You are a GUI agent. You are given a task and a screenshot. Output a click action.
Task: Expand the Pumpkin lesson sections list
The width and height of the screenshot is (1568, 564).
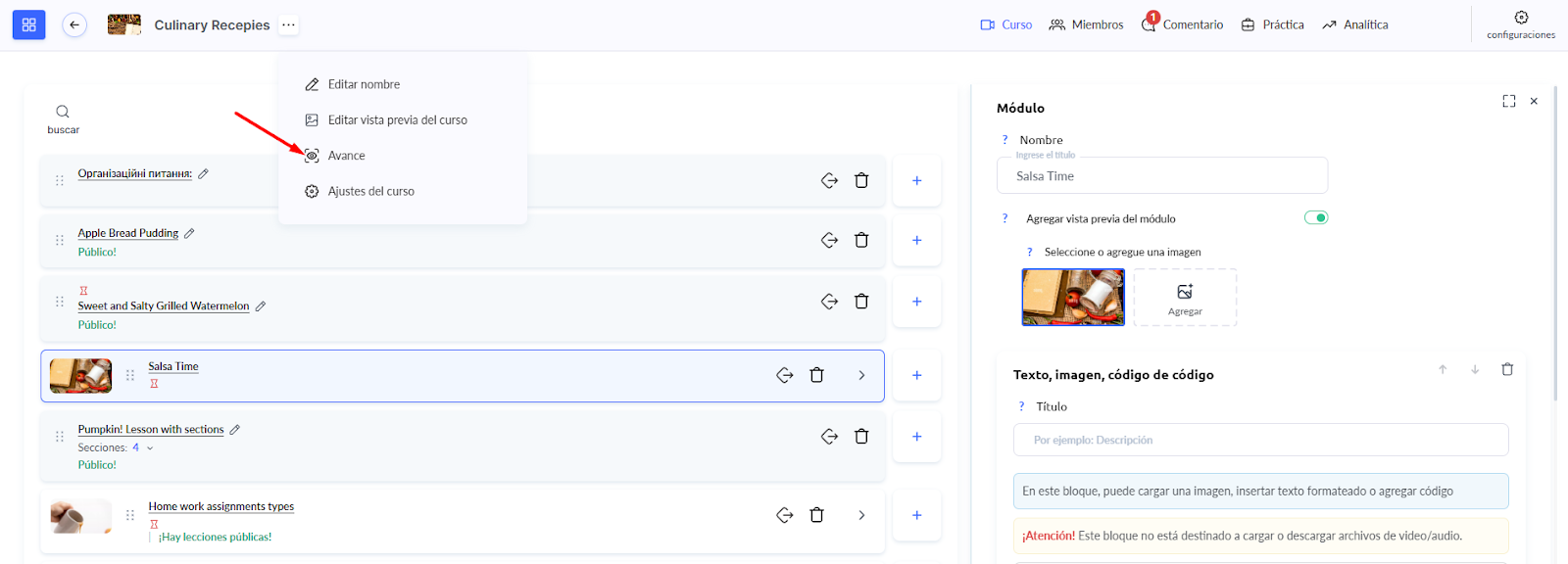(x=150, y=447)
